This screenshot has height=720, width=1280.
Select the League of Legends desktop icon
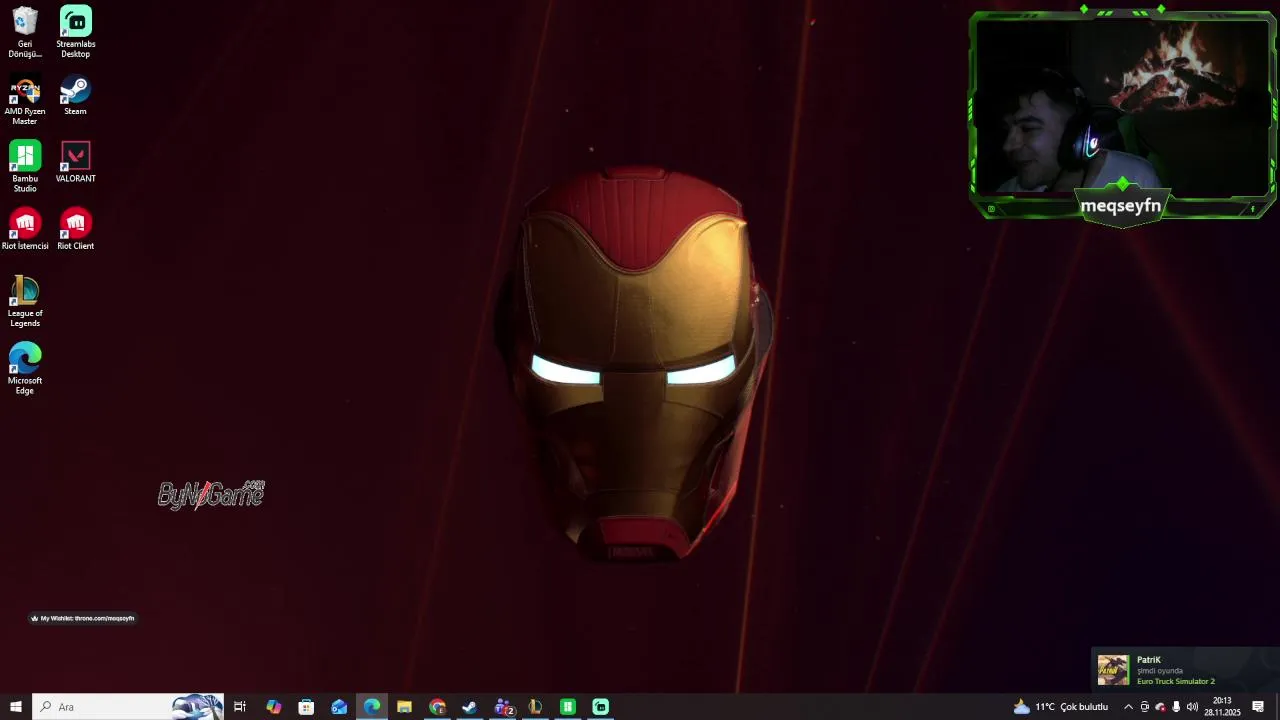(x=25, y=302)
